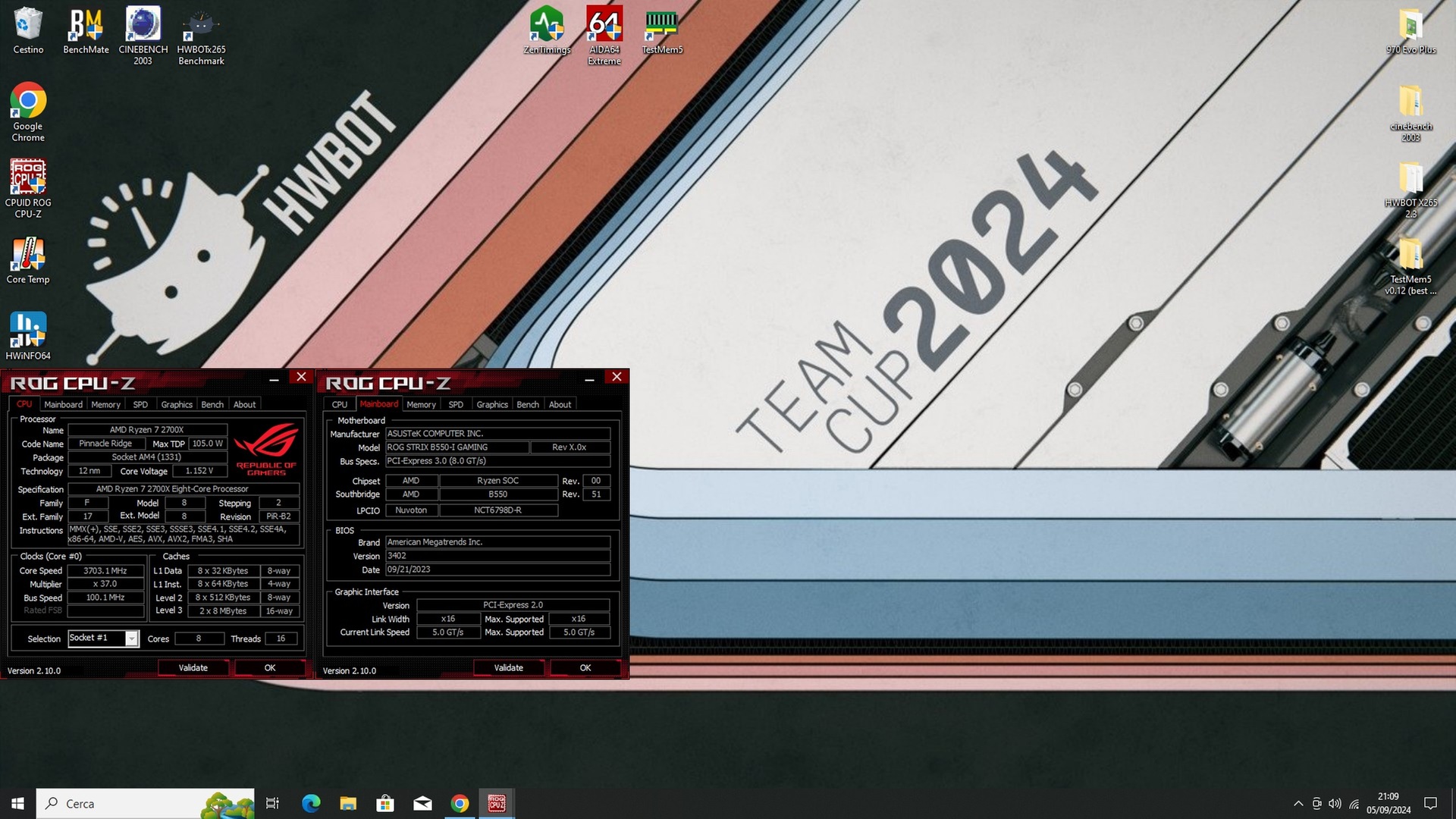The width and height of the screenshot is (1456, 819).
Task: Open CPUID ROG CPU-Z desktop icon
Action: (28, 188)
